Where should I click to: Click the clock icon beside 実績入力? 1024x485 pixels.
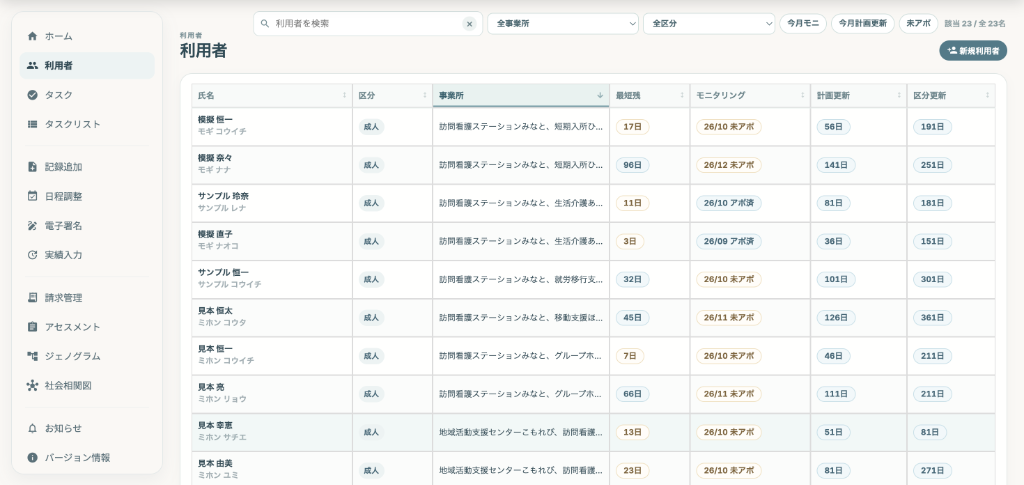coord(32,255)
